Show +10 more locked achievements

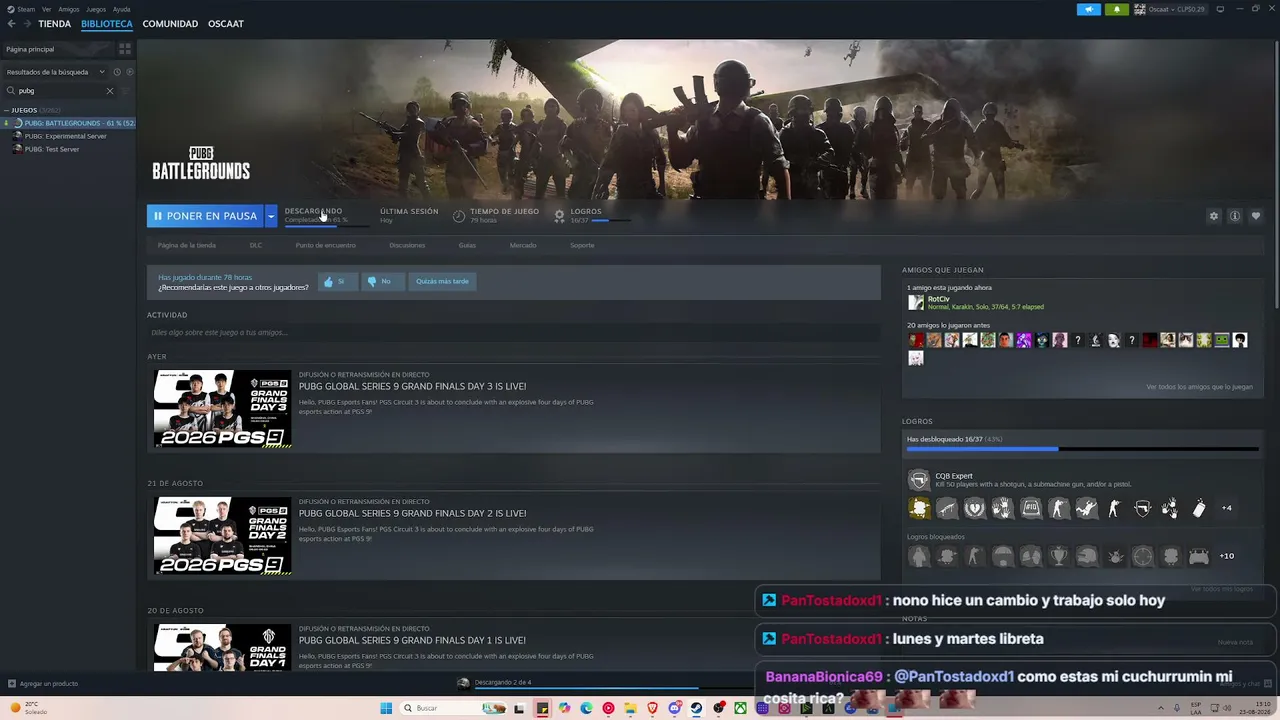1227,556
